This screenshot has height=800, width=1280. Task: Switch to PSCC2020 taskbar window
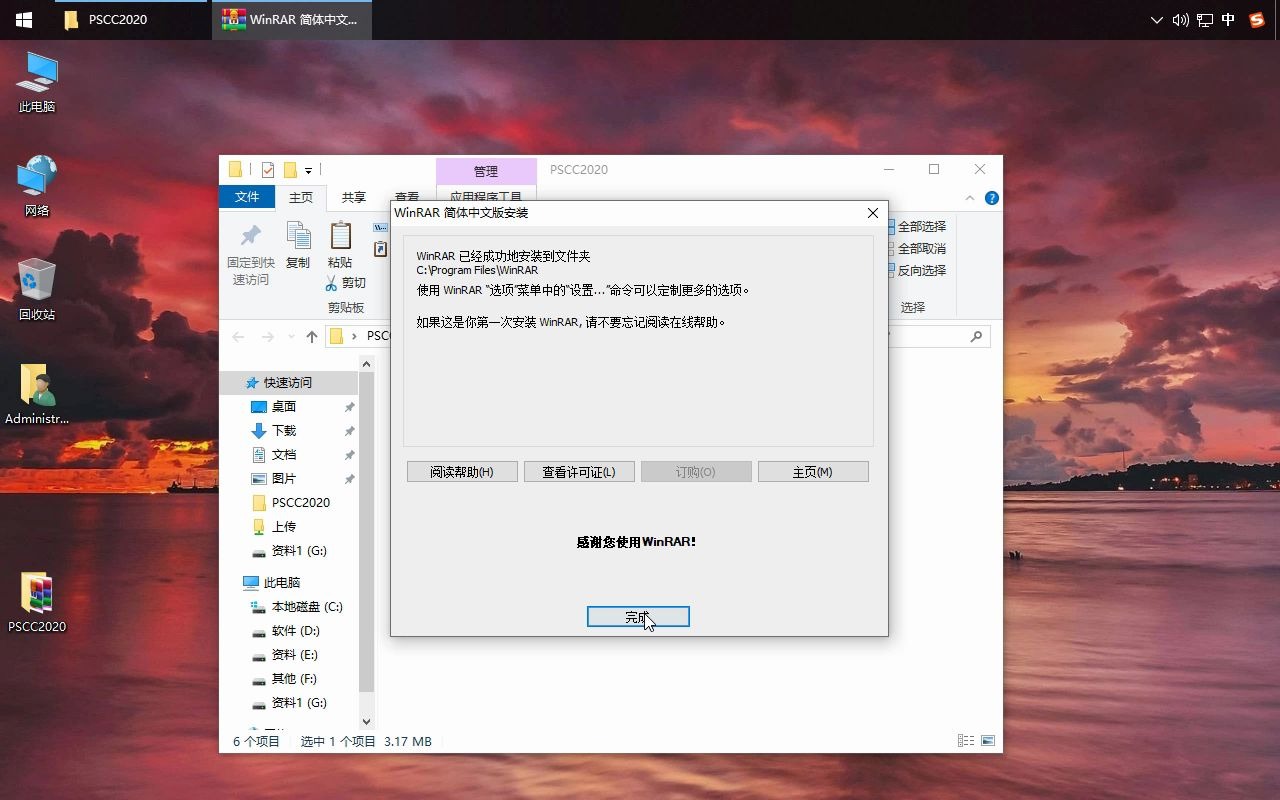pos(130,20)
